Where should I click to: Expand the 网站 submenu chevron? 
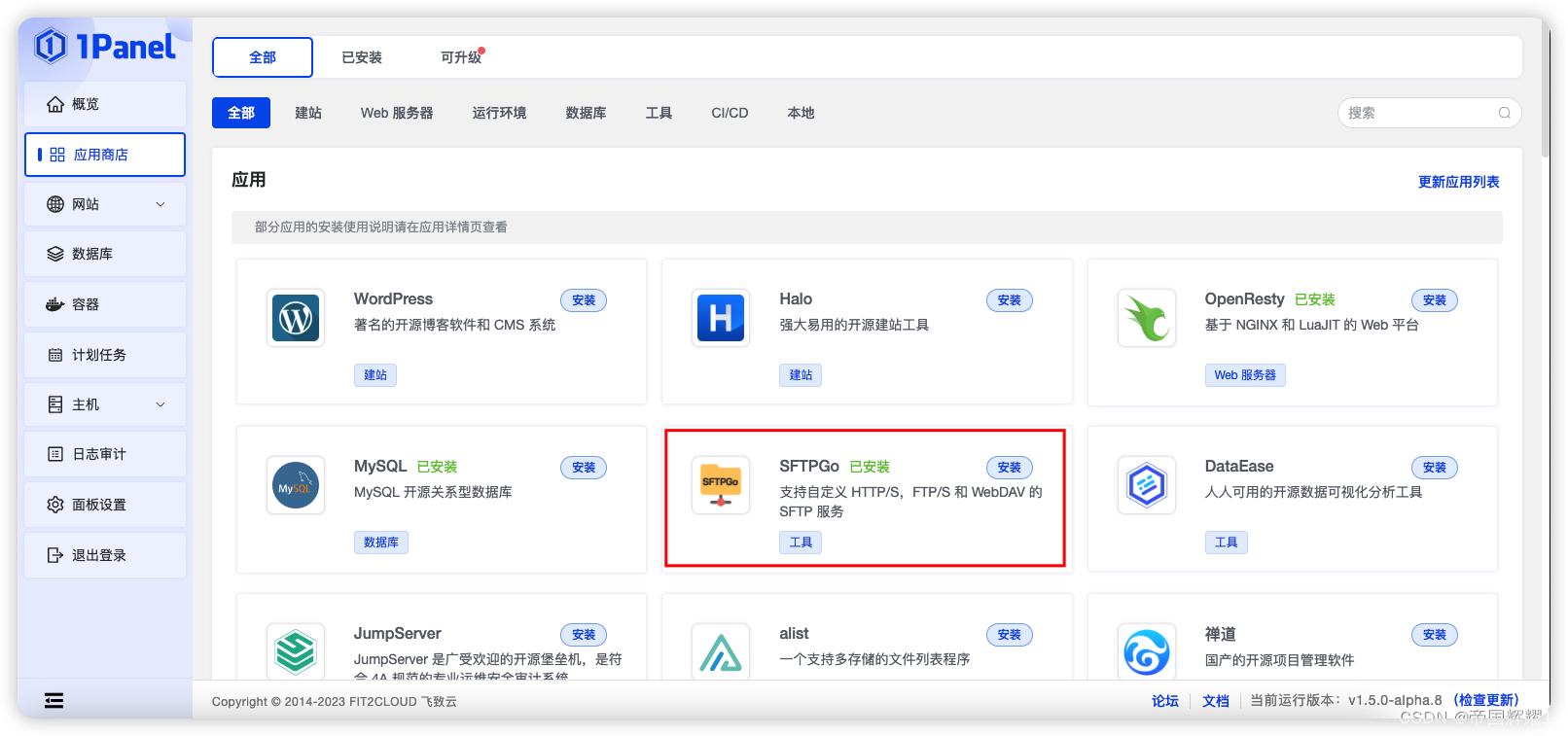click(160, 204)
